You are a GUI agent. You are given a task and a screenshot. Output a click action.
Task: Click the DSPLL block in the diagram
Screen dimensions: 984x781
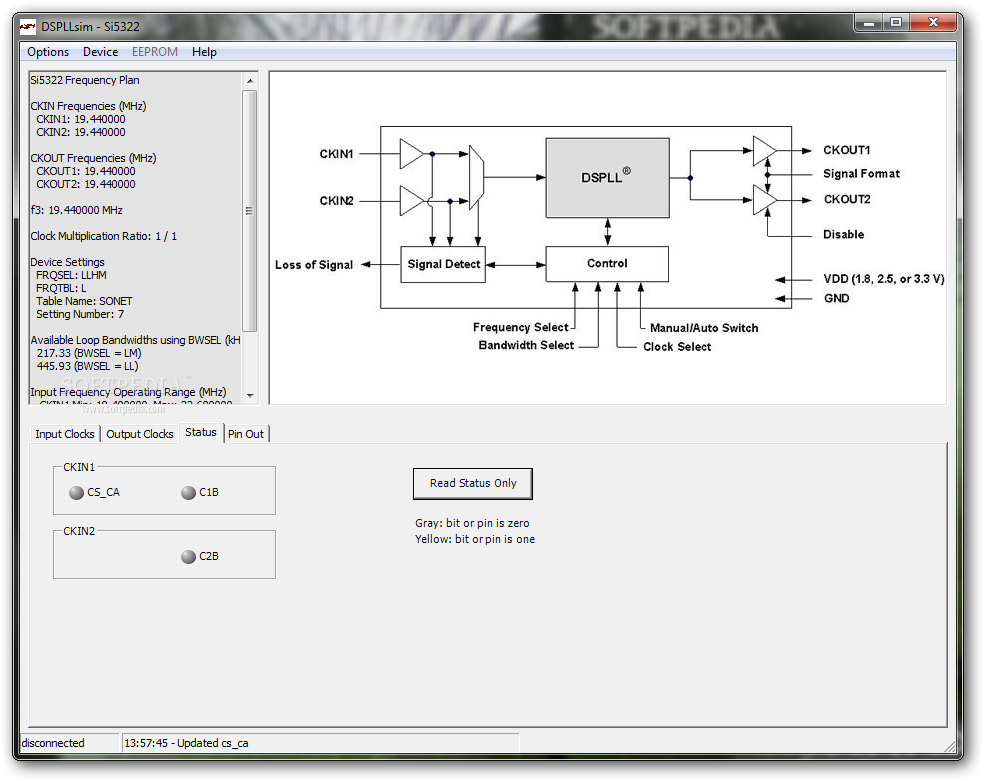pyautogui.click(x=607, y=178)
